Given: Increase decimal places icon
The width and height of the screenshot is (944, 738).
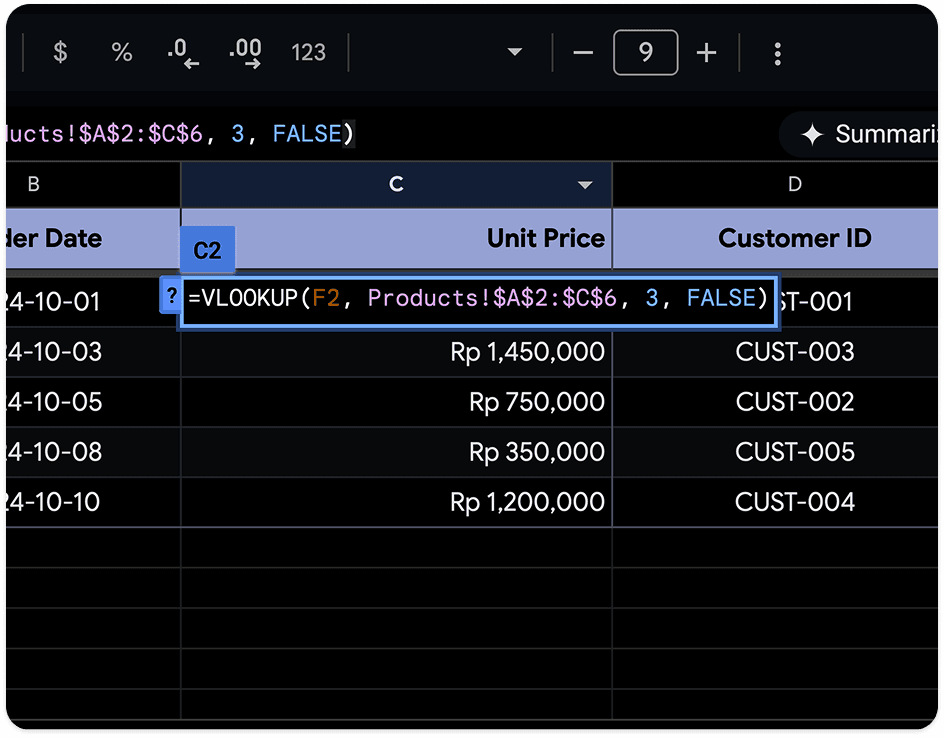Looking at the screenshot, I should click(x=245, y=52).
